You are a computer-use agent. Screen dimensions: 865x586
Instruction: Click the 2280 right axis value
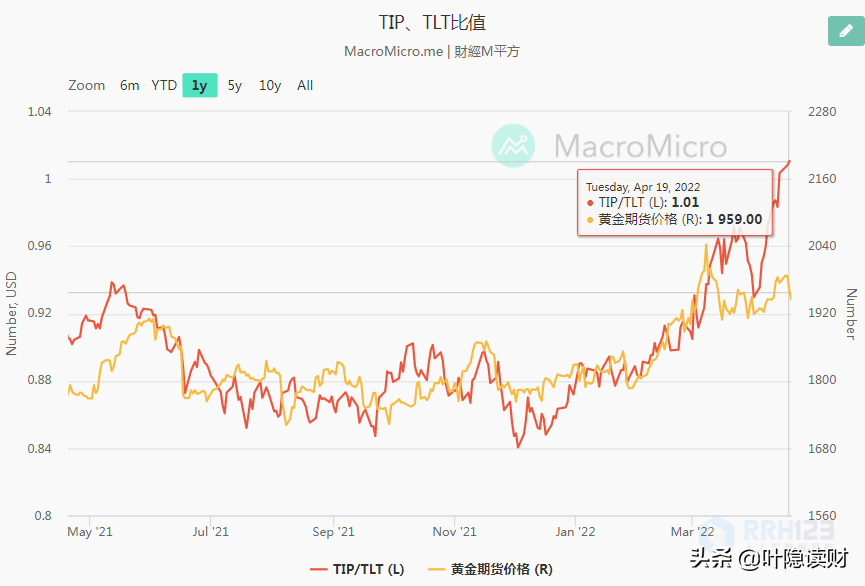[x=822, y=112]
